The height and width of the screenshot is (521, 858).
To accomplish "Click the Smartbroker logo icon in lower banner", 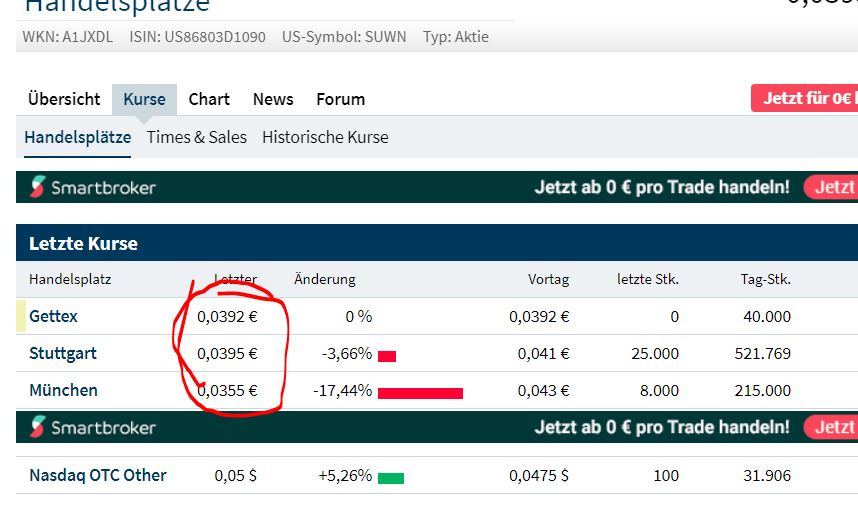I will [x=38, y=427].
